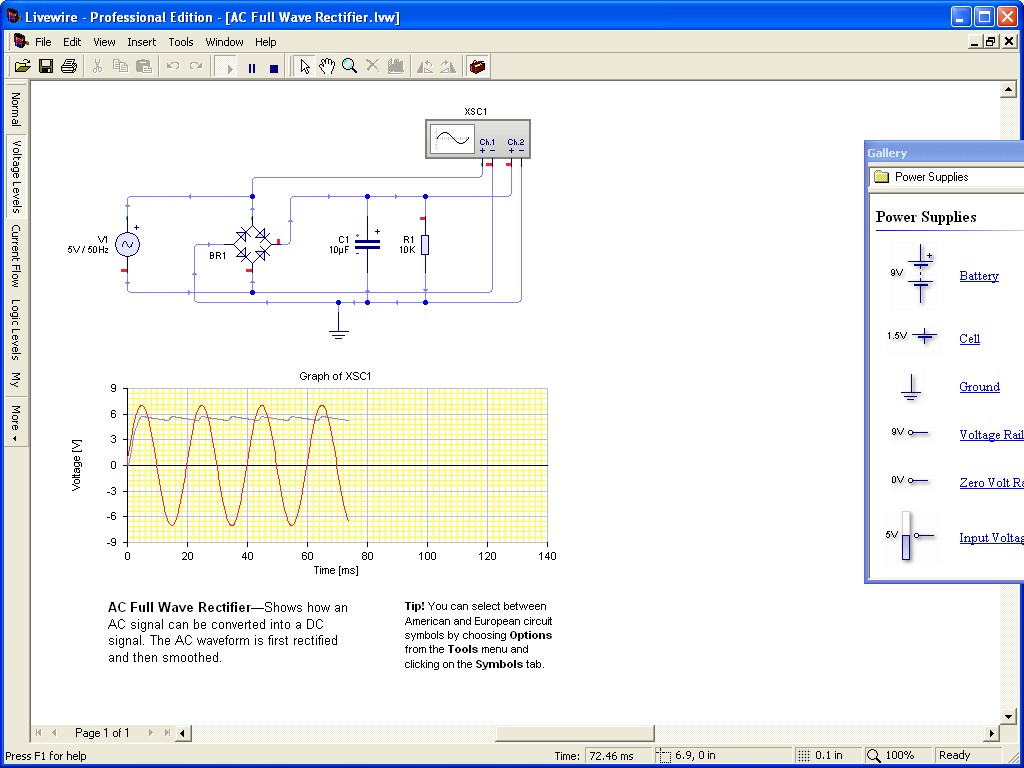The image size is (1024, 768).
Task: Pause the running simulation
Action: pos(252,68)
